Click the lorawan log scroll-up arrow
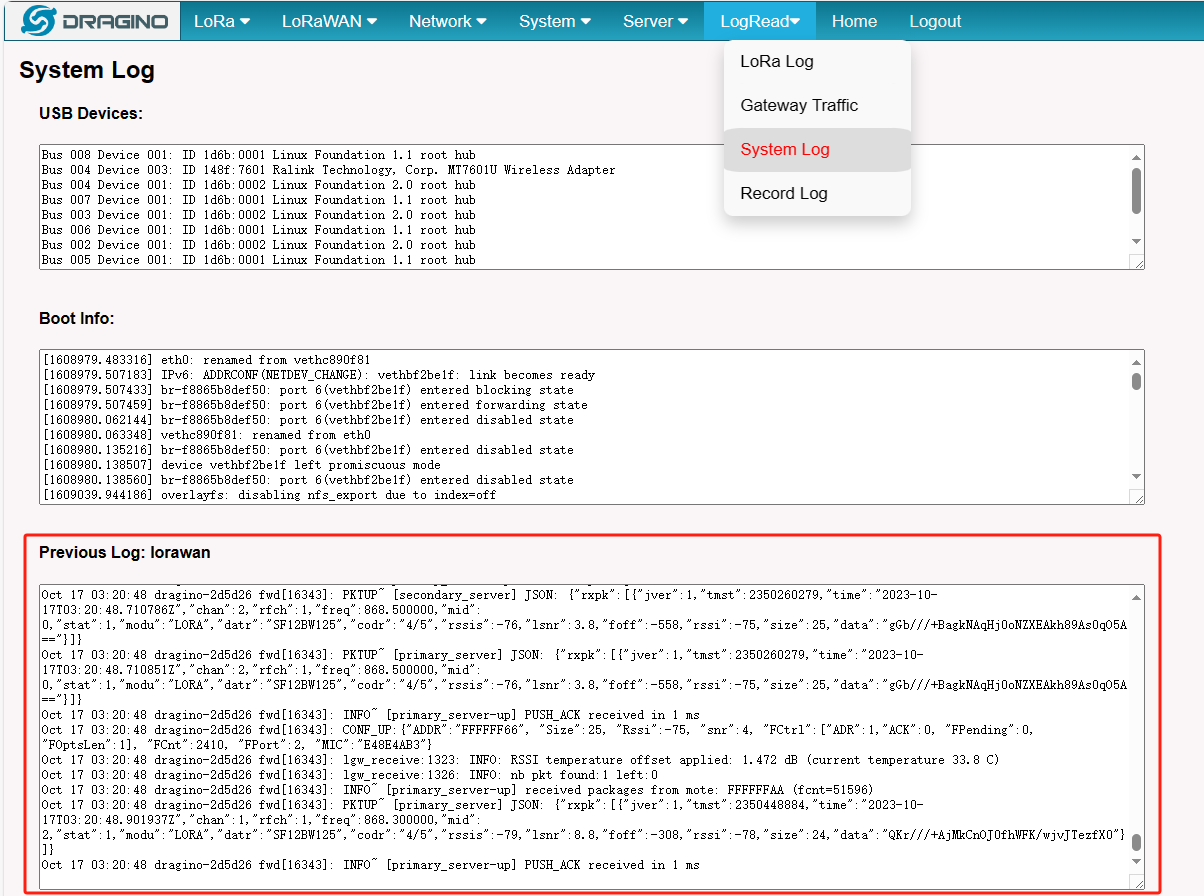The width and height of the screenshot is (1204, 896). click(x=1136, y=597)
